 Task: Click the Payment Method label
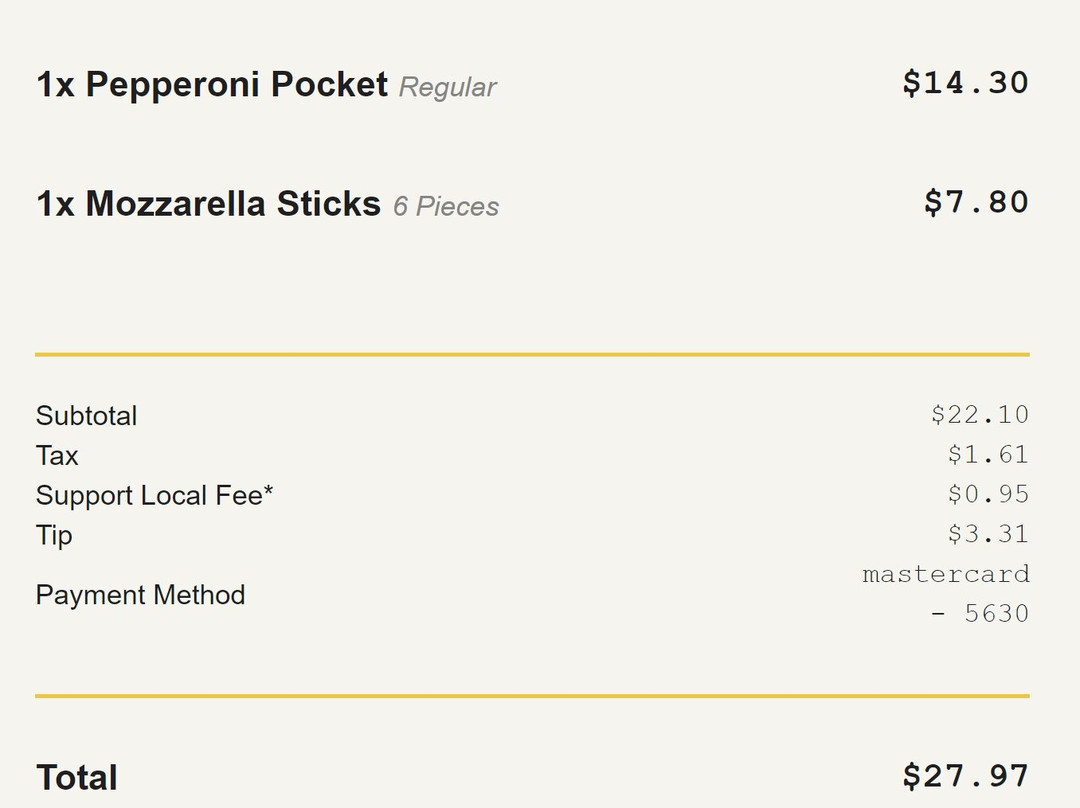(140, 595)
